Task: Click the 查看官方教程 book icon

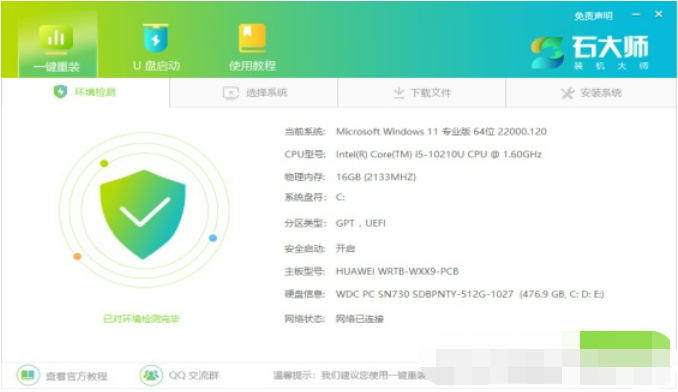Action: point(28,375)
